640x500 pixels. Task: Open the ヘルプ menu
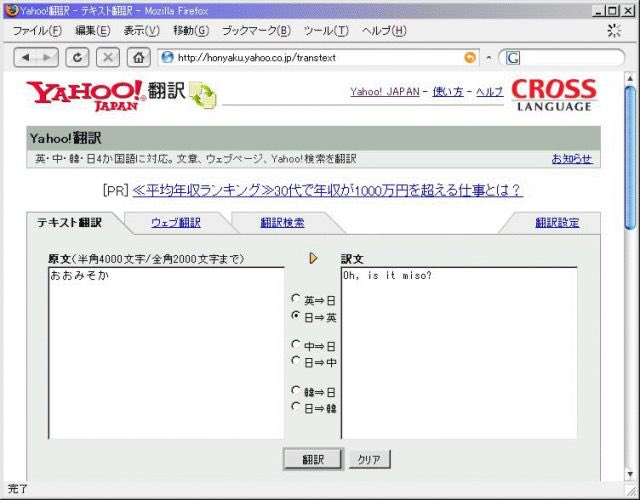(384, 31)
